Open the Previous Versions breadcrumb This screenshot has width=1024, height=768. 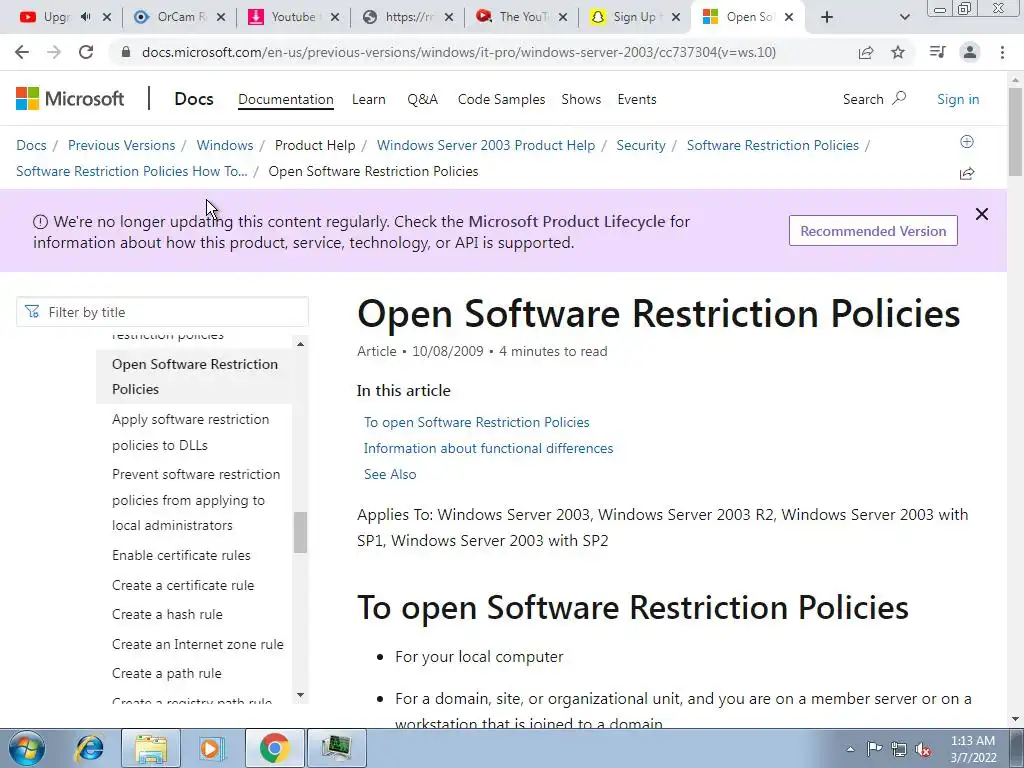click(121, 145)
